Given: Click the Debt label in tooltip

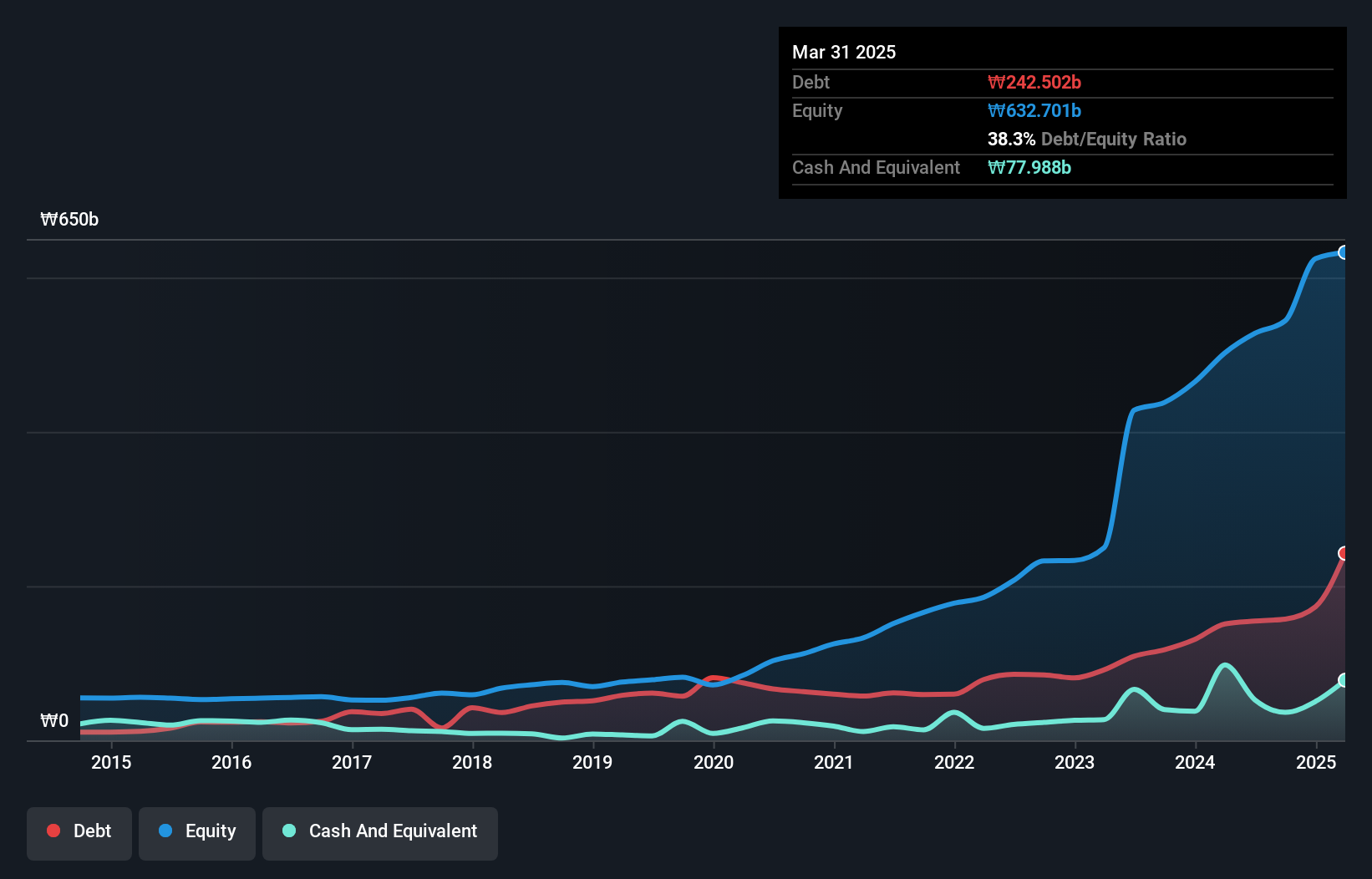Looking at the screenshot, I should [x=810, y=82].
